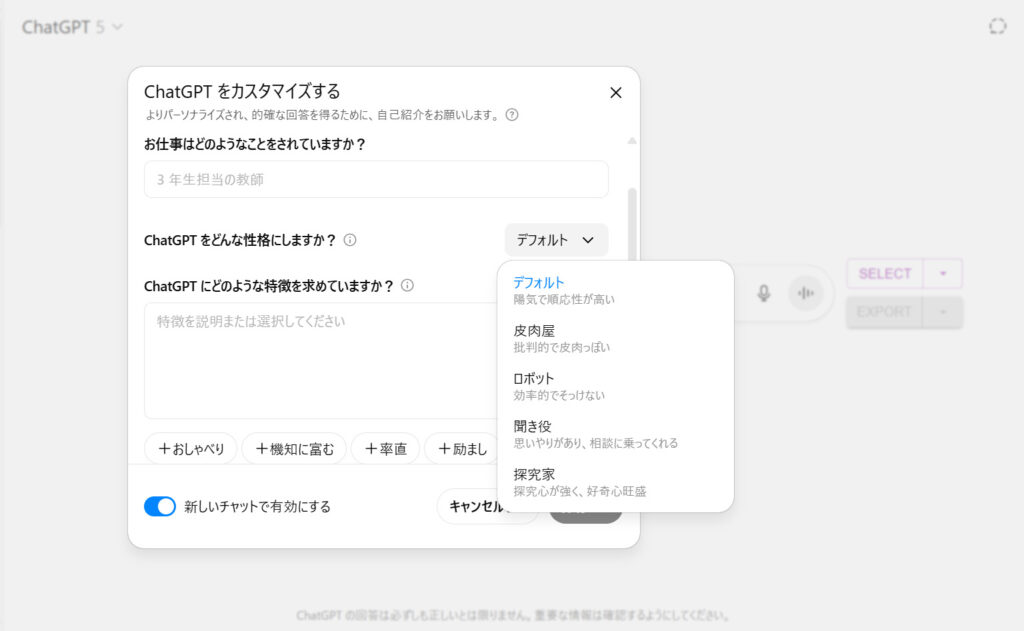Click info icon next to personality question
Screen dimensions: 1024x631
pyautogui.click(x=350, y=240)
